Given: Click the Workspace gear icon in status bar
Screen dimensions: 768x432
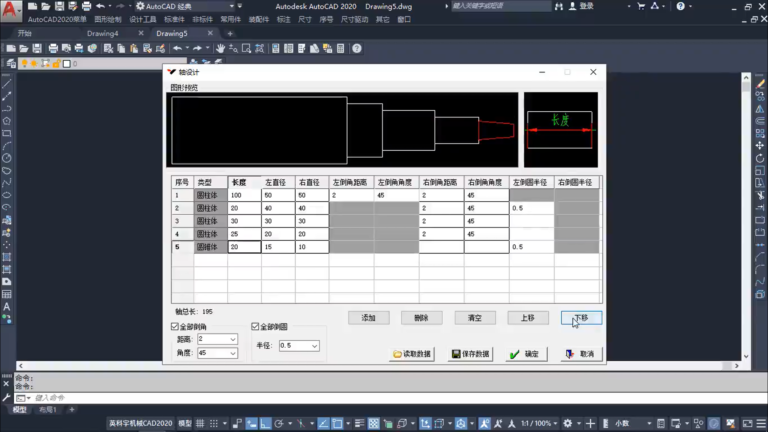Looking at the screenshot, I should (568, 423).
